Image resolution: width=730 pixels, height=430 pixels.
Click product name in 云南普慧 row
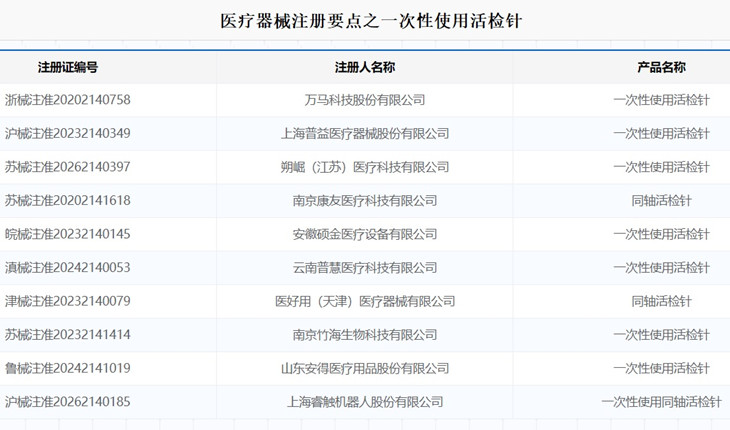pos(661,267)
